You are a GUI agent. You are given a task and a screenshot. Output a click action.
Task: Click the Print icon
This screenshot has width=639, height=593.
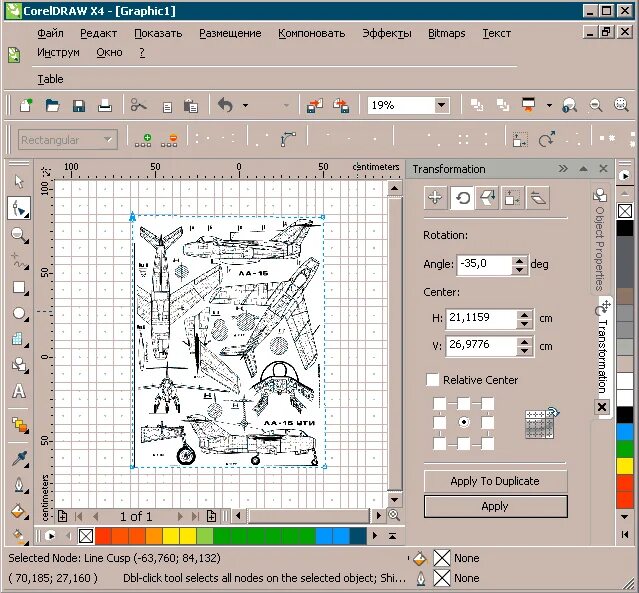[105, 106]
